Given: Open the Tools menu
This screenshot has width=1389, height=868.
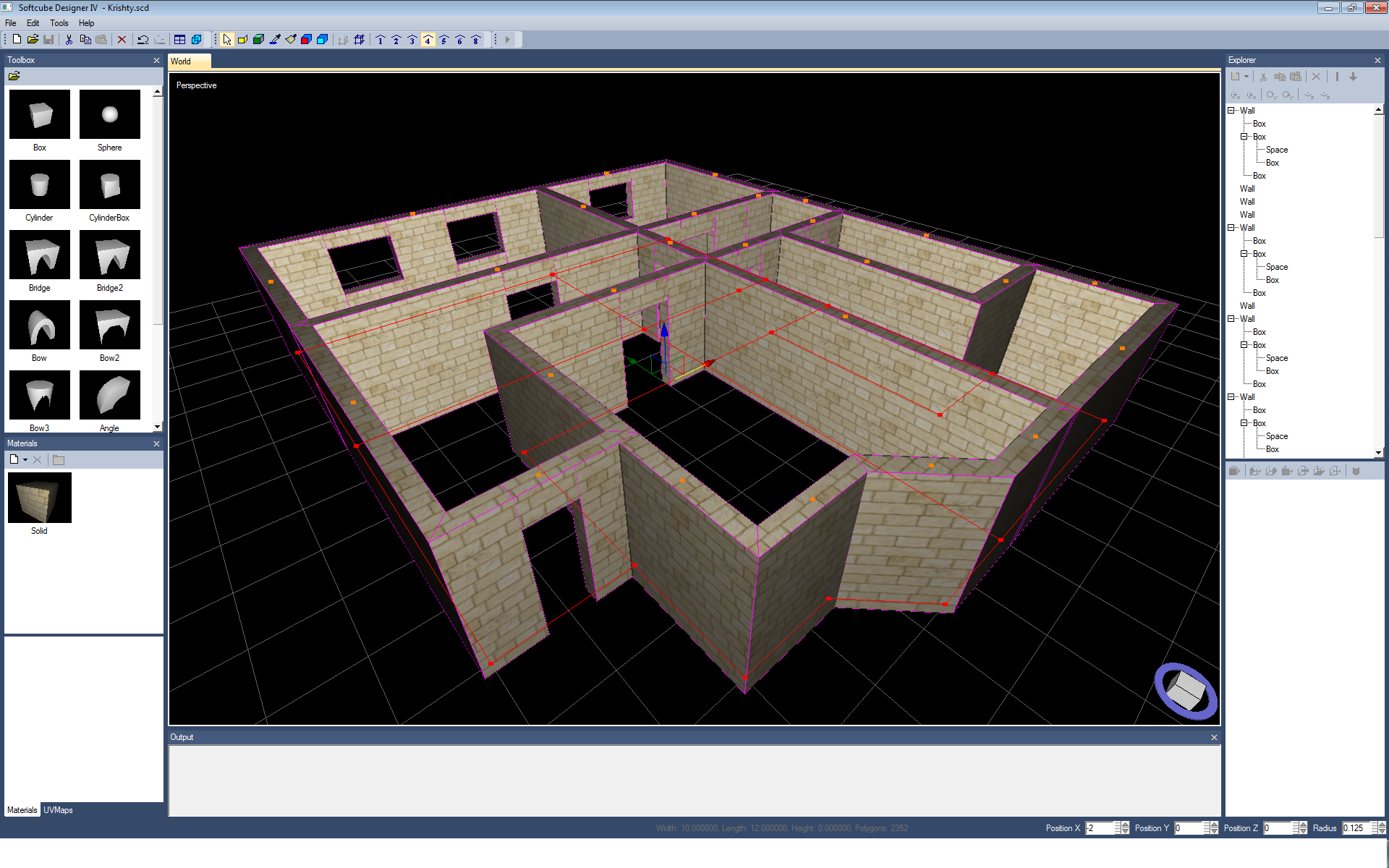Looking at the screenshot, I should (59, 23).
